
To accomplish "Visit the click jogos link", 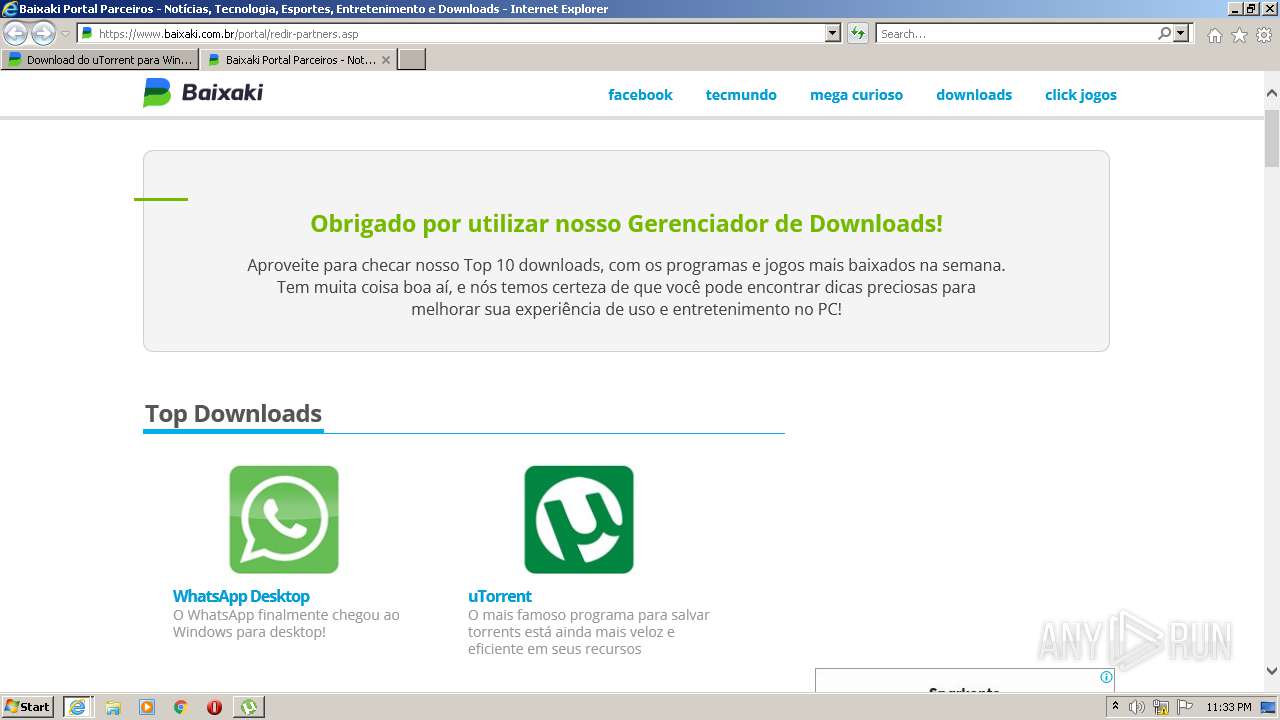I will [1081, 95].
